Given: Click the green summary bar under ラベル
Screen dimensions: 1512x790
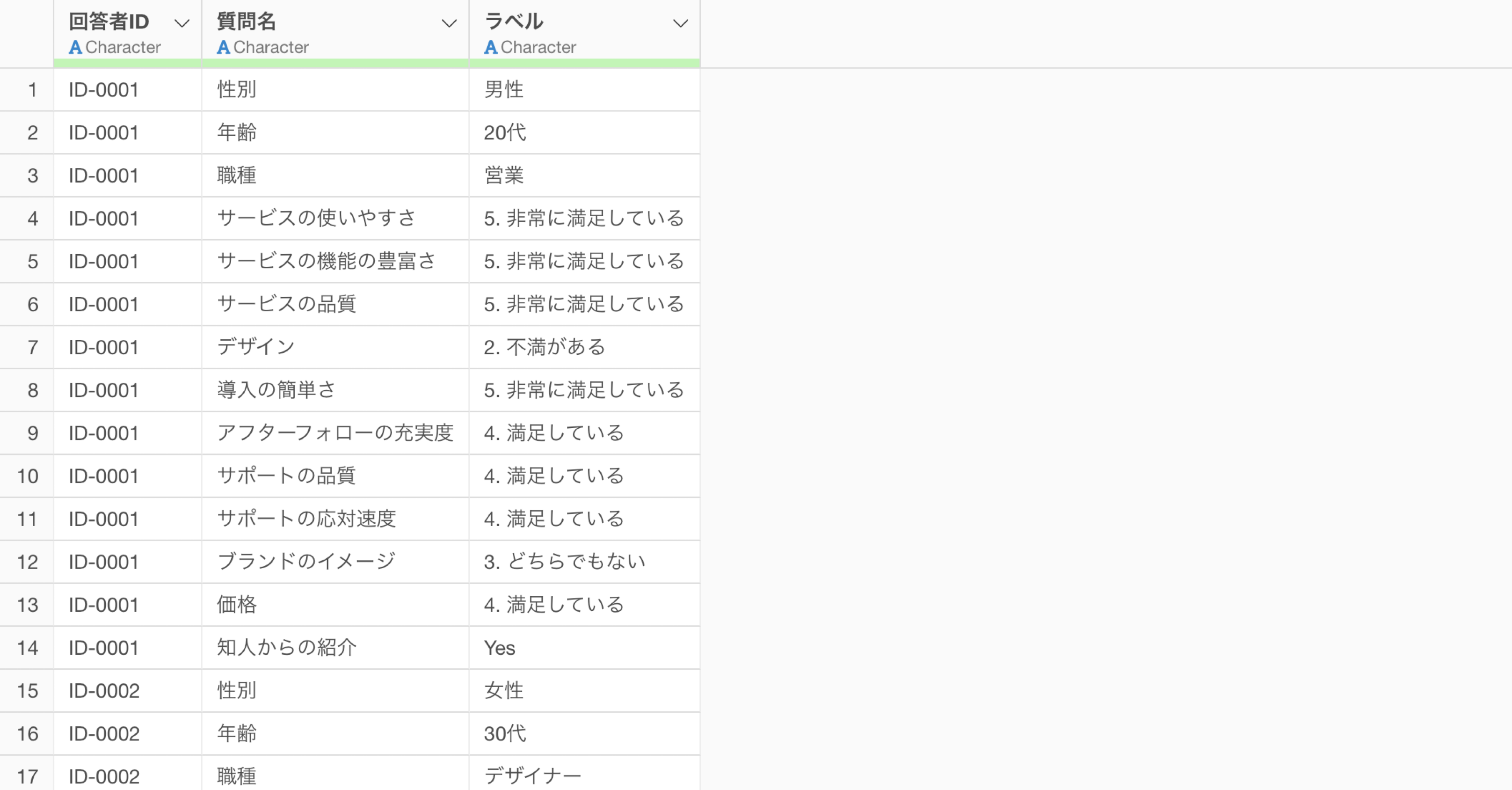Looking at the screenshot, I should (584, 64).
